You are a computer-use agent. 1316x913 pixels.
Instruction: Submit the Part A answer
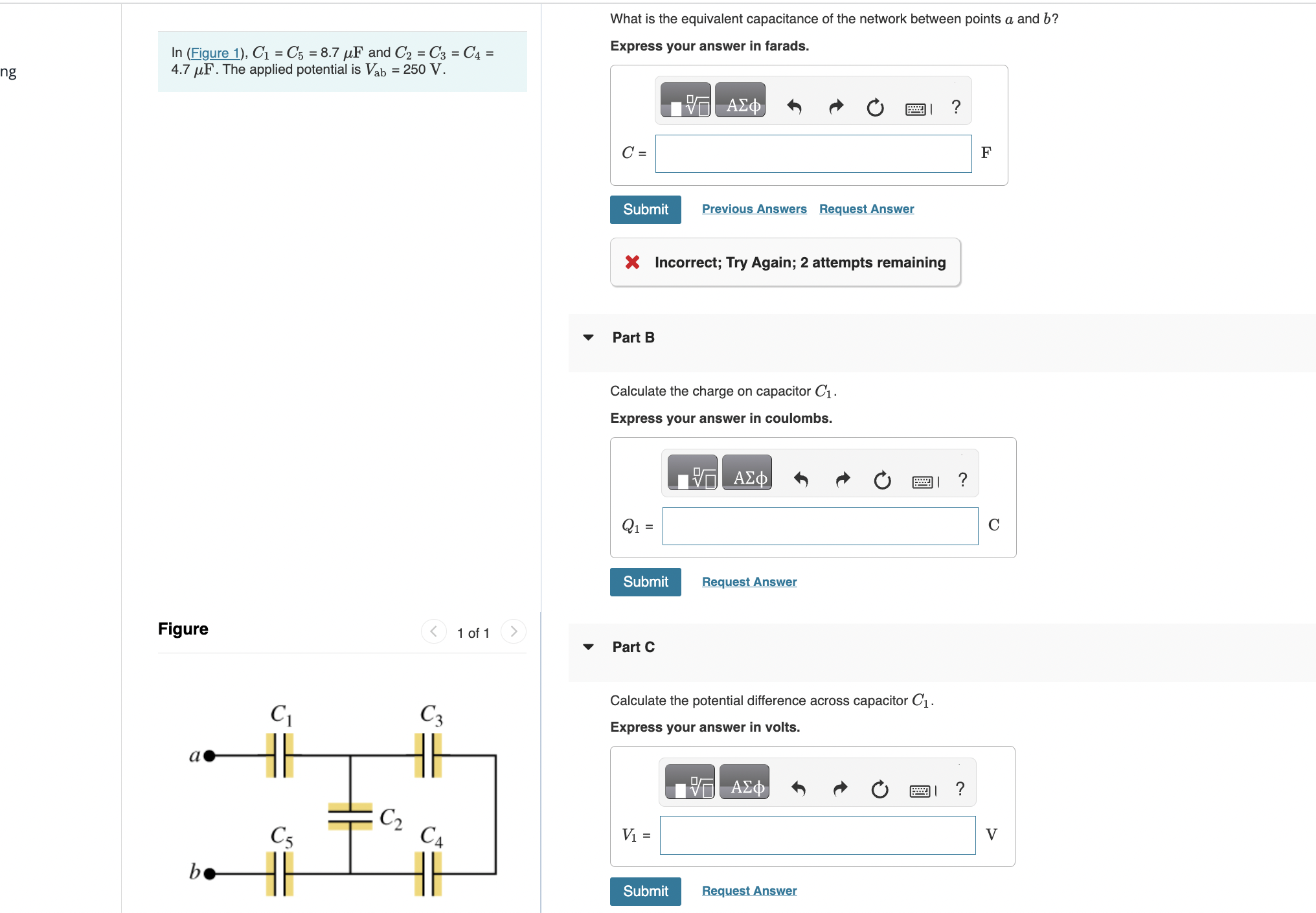tap(645, 209)
